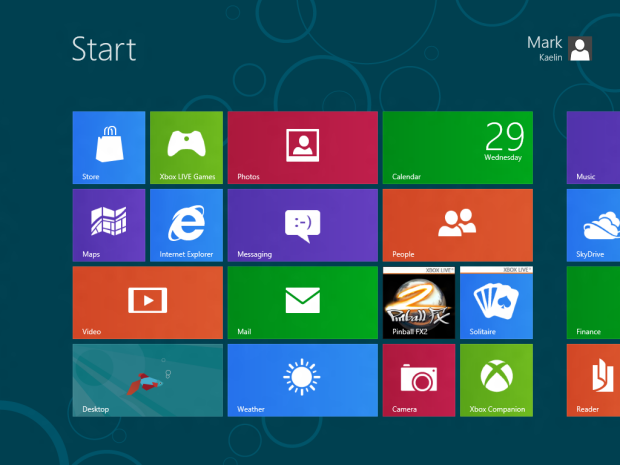Click the user account picture

tap(580, 49)
